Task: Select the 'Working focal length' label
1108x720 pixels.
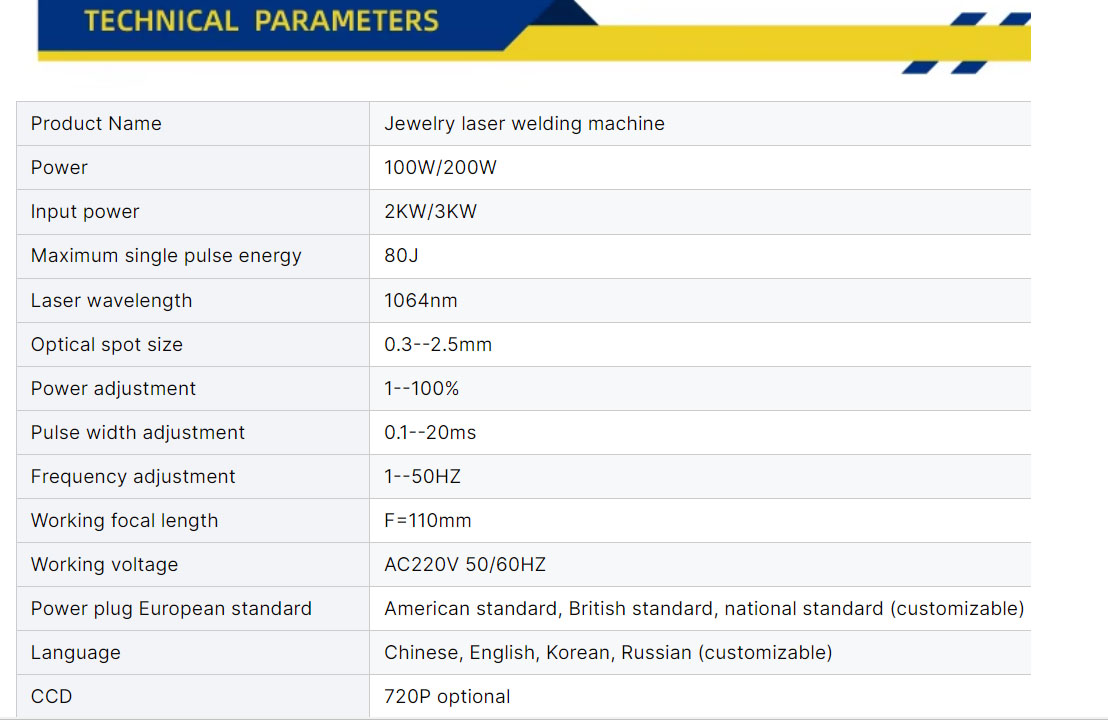Action: pyautogui.click(x=124, y=521)
